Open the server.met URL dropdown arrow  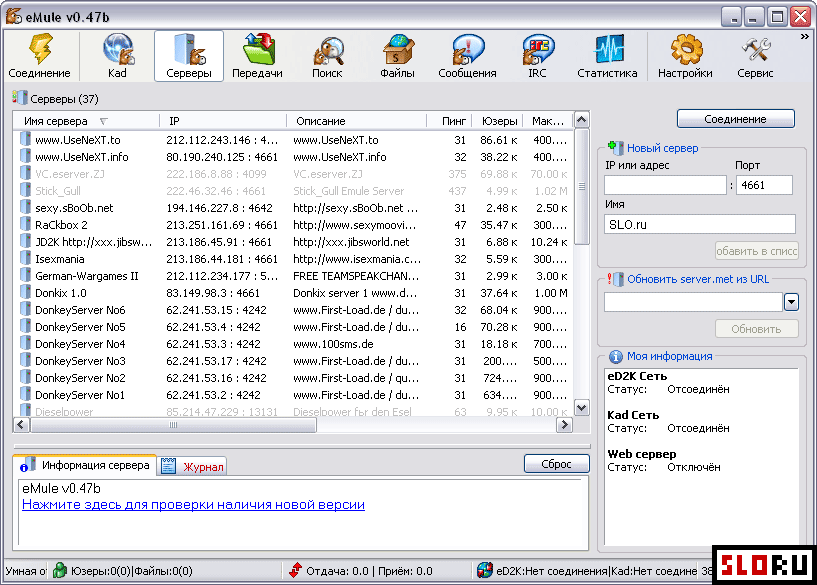pos(791,302)
